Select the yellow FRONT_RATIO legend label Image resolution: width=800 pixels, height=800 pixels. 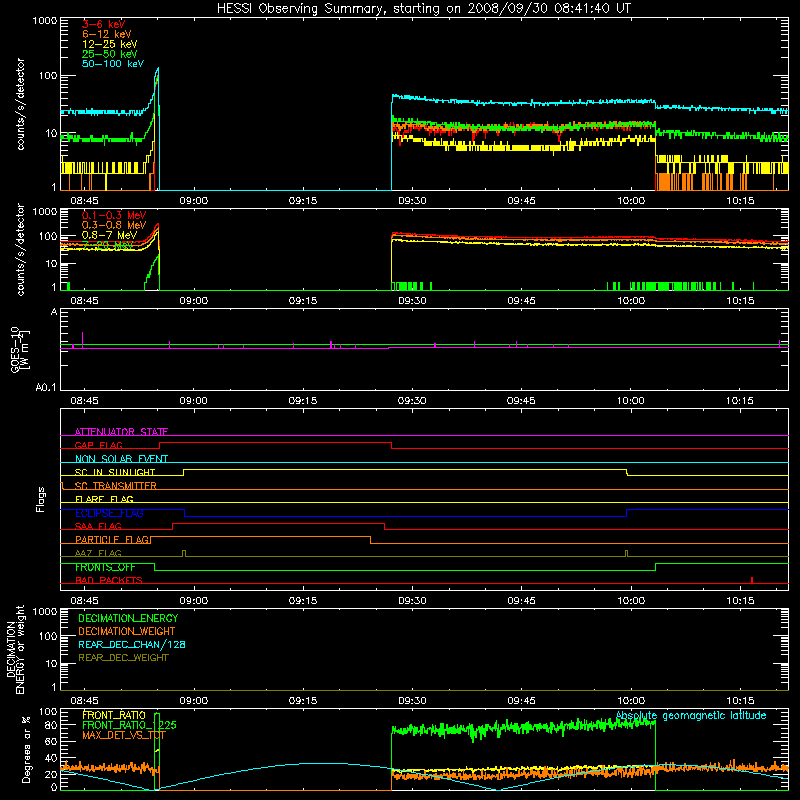coord(114,715)
